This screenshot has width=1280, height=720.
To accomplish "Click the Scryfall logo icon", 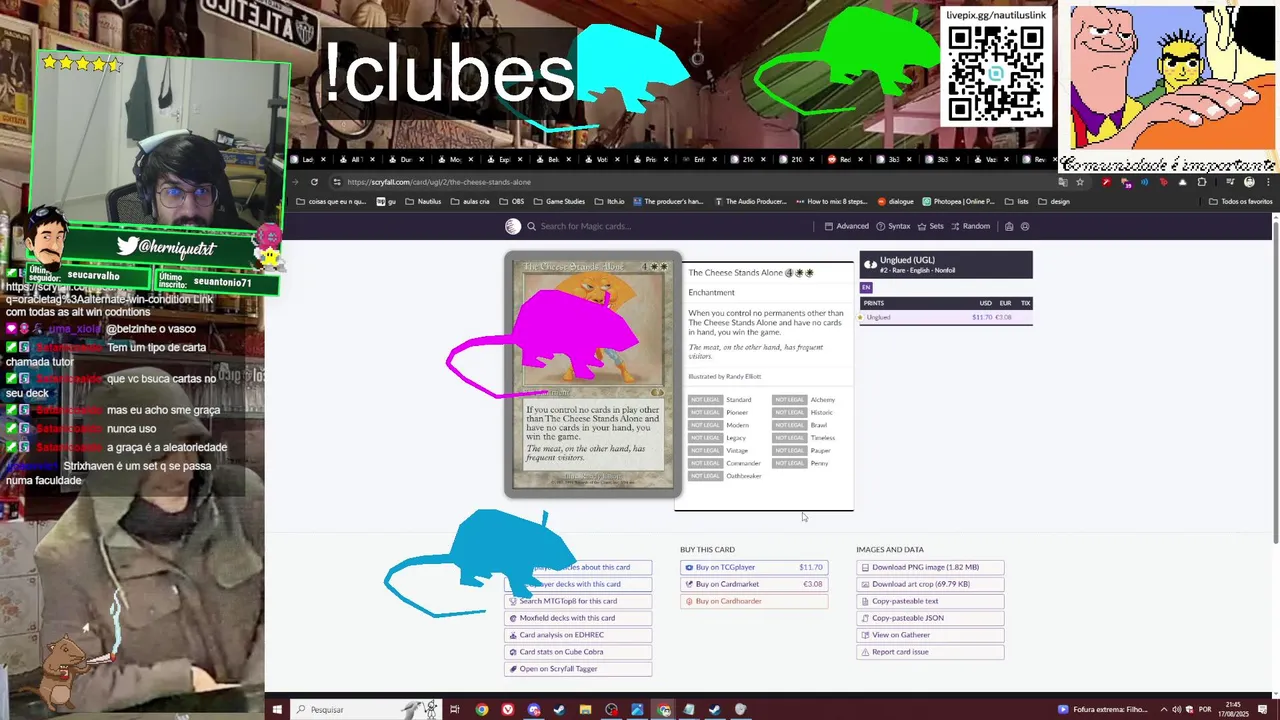I will pyautogui.click(x=513, y=226).
